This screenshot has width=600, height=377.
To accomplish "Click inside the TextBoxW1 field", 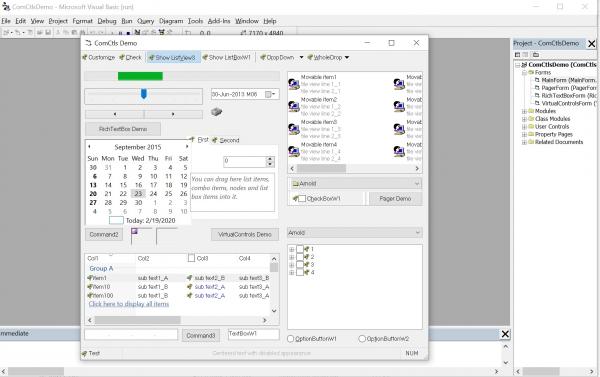I will (253, 334).
